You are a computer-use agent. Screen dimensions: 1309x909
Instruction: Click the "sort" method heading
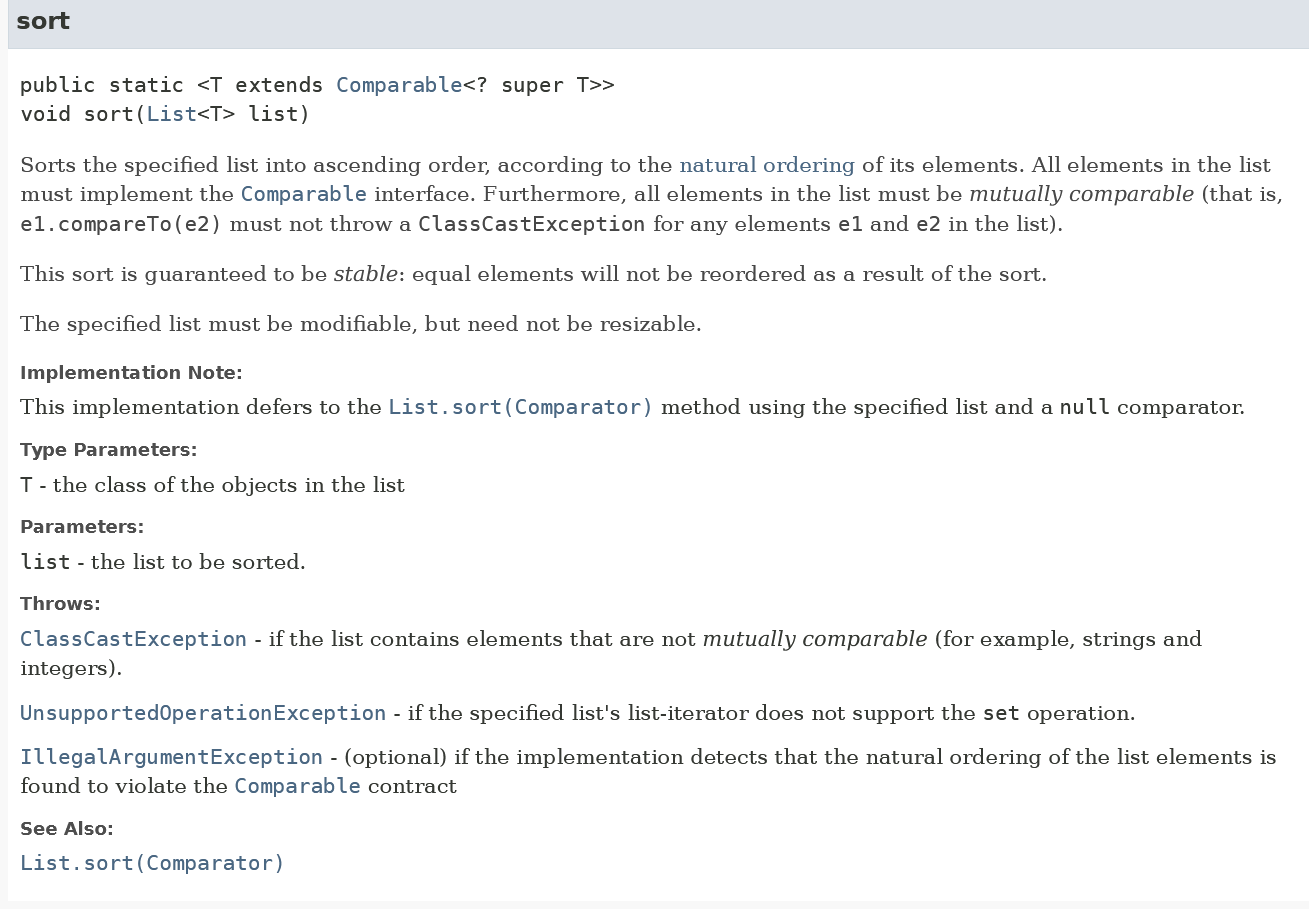tap(43, 21)
